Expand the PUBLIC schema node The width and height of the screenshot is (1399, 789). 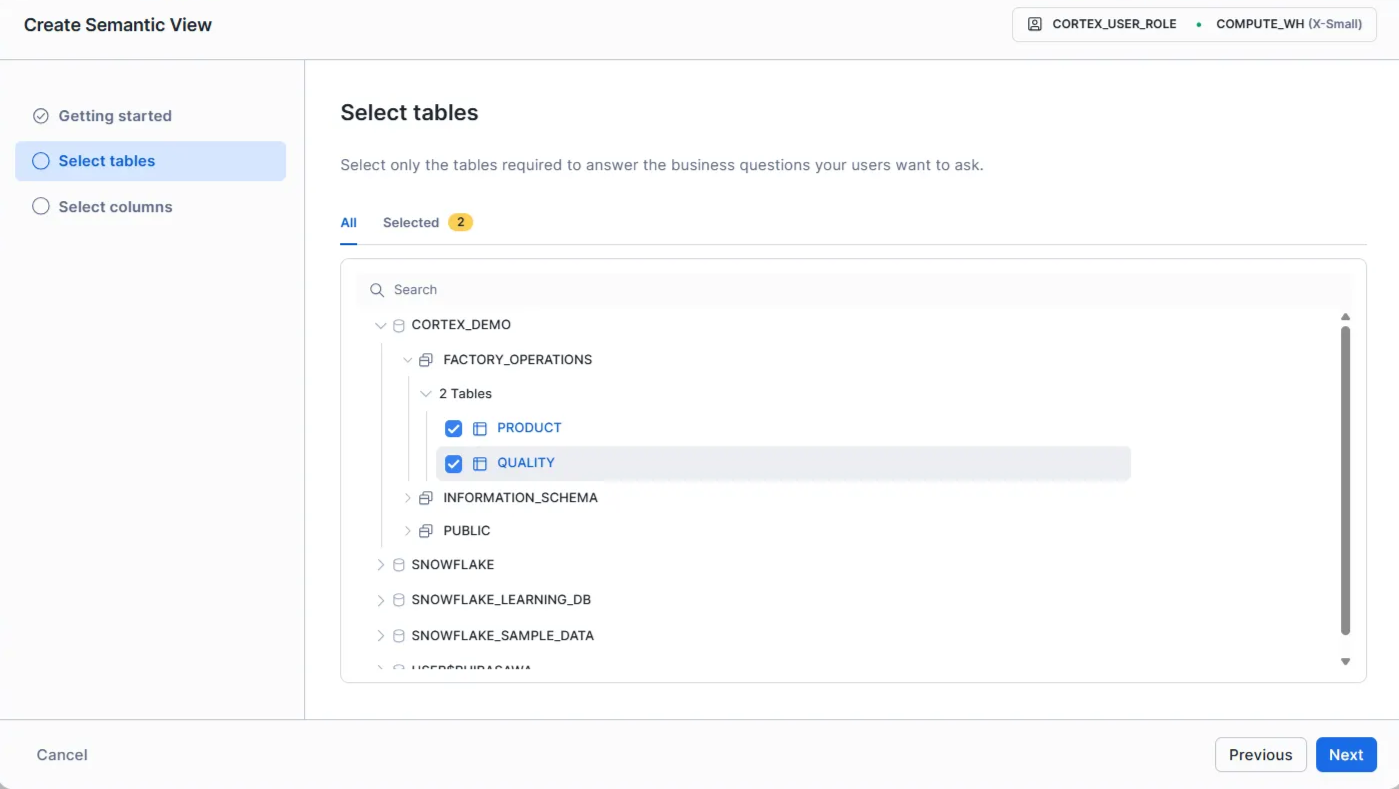407,531
